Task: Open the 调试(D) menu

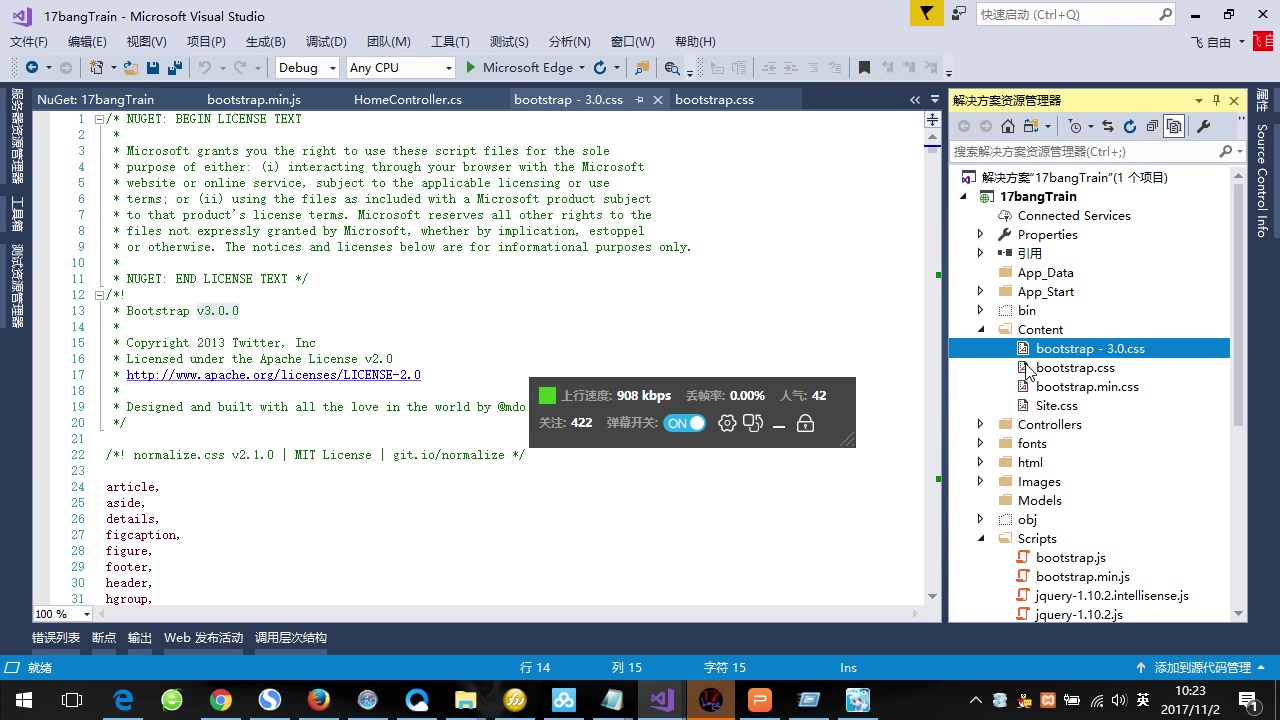Action: click(x=326, y=41)
